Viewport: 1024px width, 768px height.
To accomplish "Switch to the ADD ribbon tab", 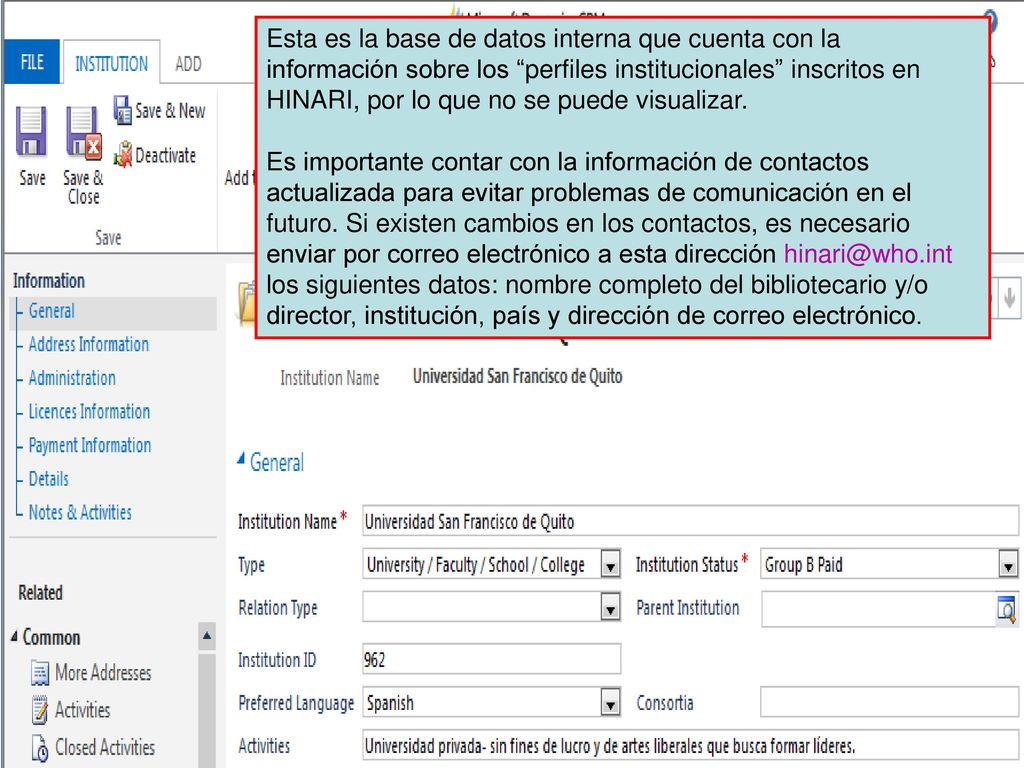I will pyautogui.click(x=188, y=63).
